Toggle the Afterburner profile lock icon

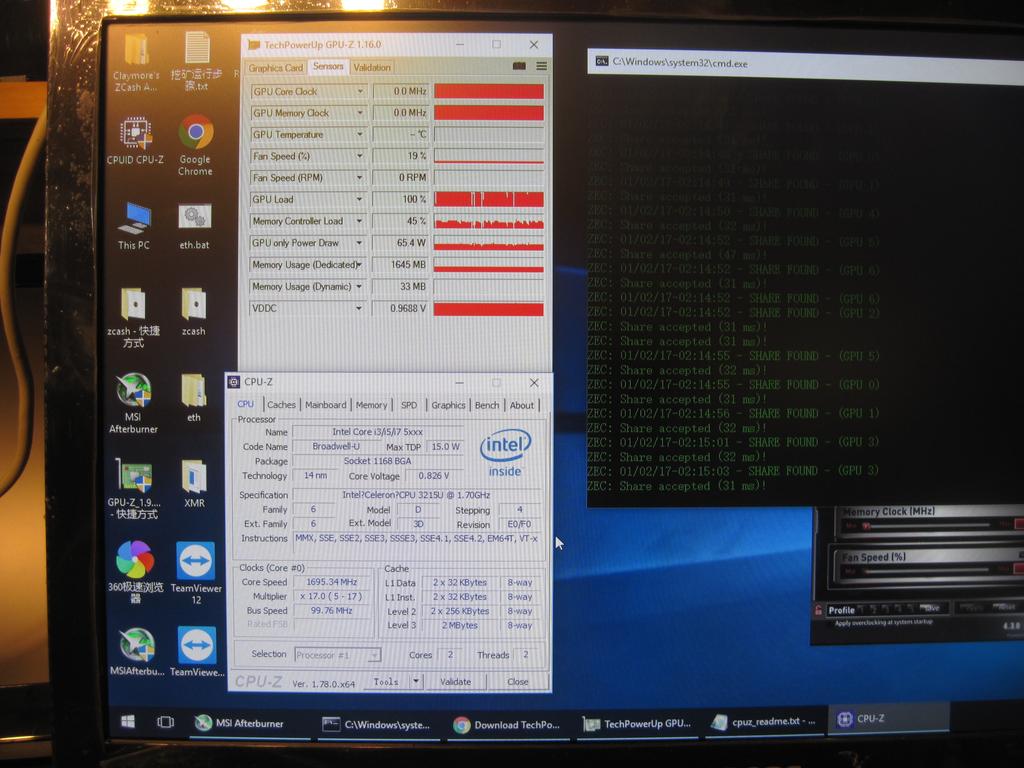pos(818,611)
